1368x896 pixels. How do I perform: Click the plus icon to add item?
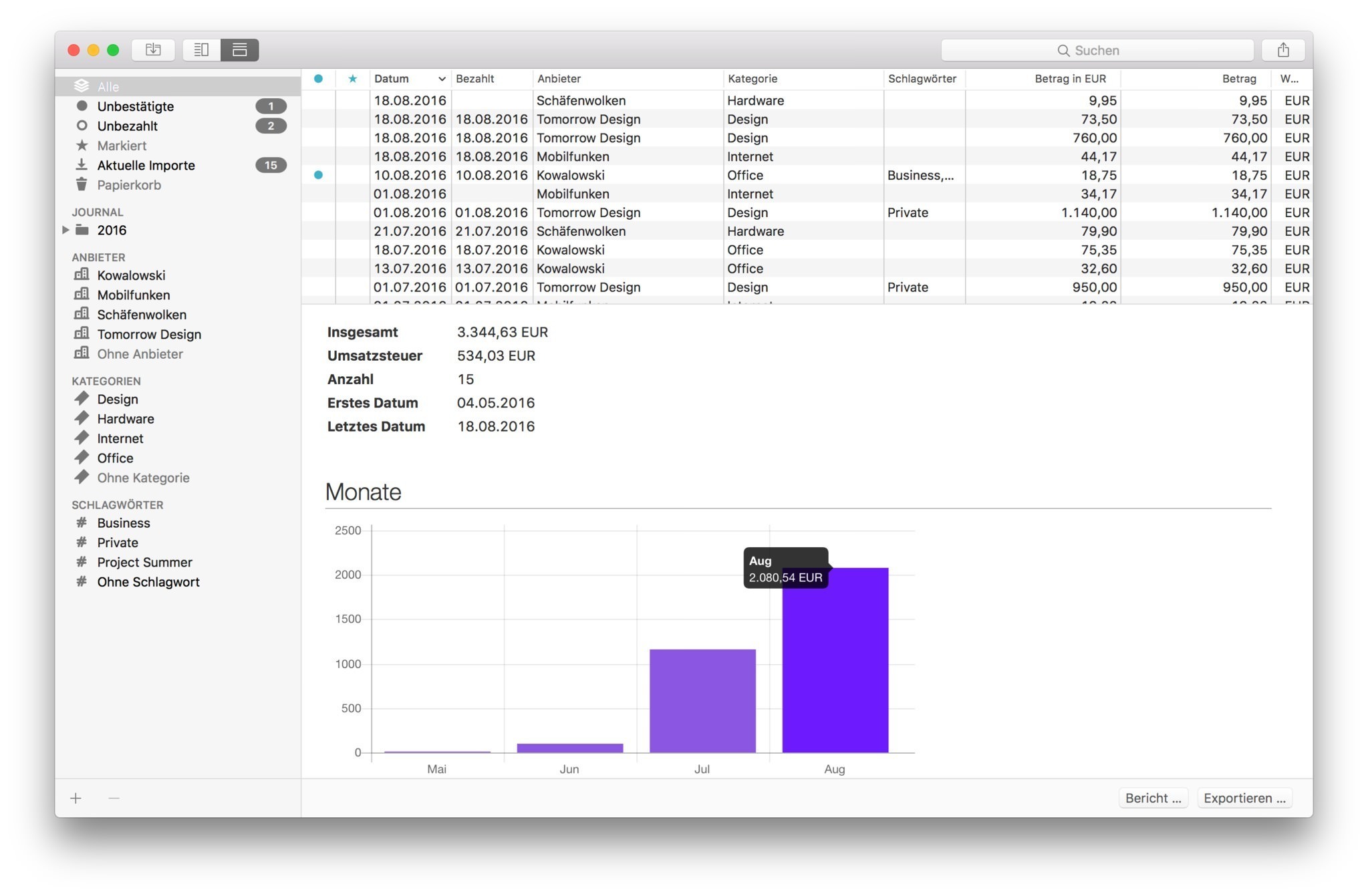[x=76, y=798]
